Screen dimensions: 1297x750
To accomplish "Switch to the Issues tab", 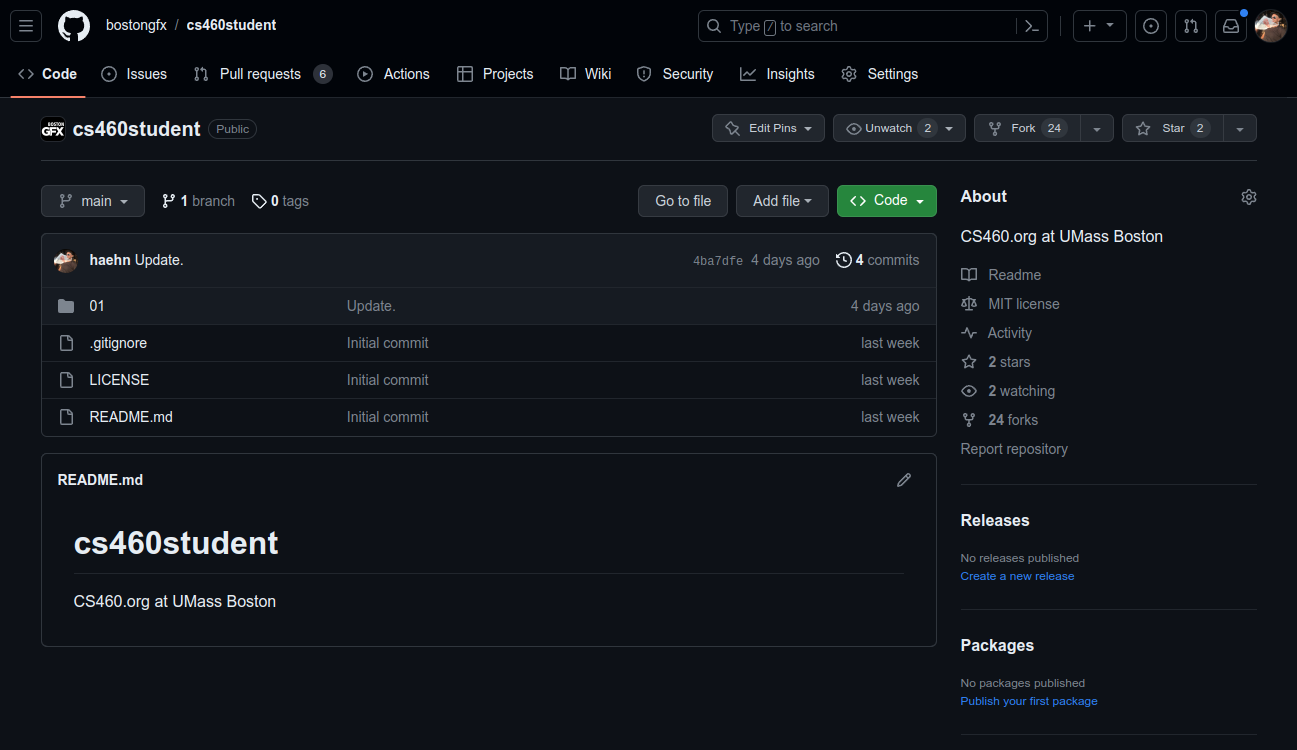I will pyautogui.click(x=134, y=74).
